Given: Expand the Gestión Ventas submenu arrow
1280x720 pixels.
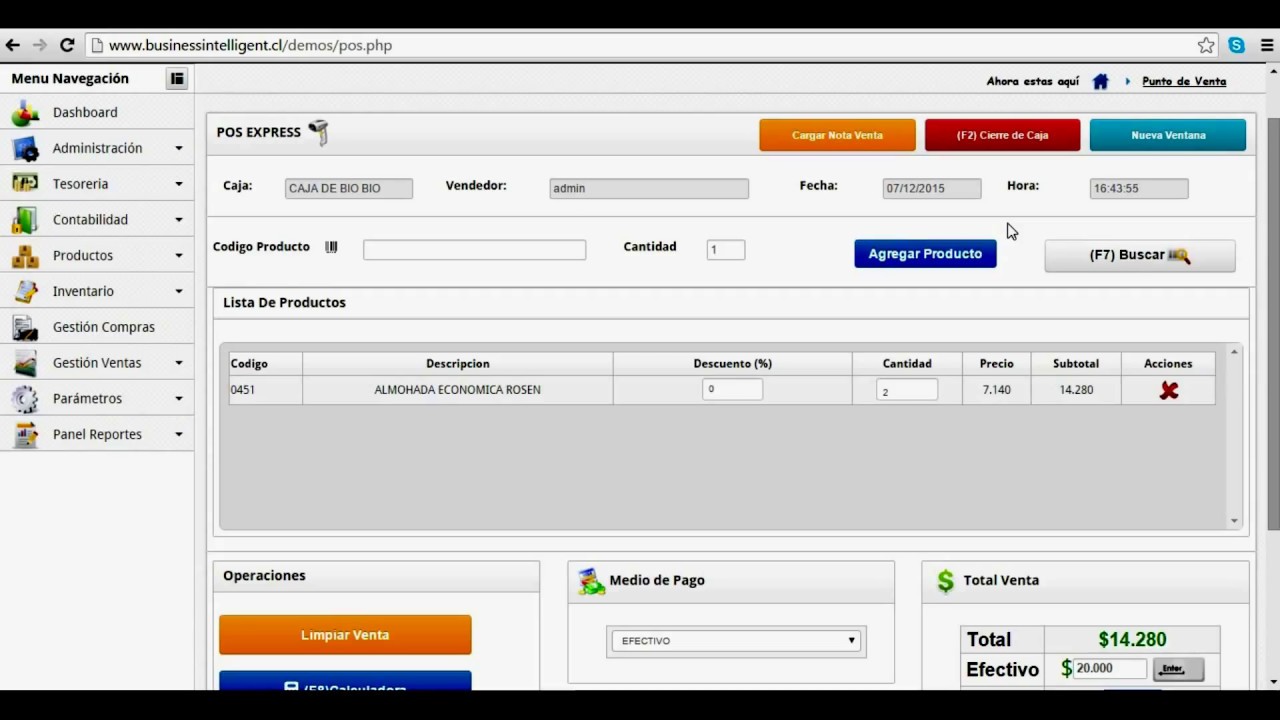Looking at the screenshot, I should coord(179,363).
